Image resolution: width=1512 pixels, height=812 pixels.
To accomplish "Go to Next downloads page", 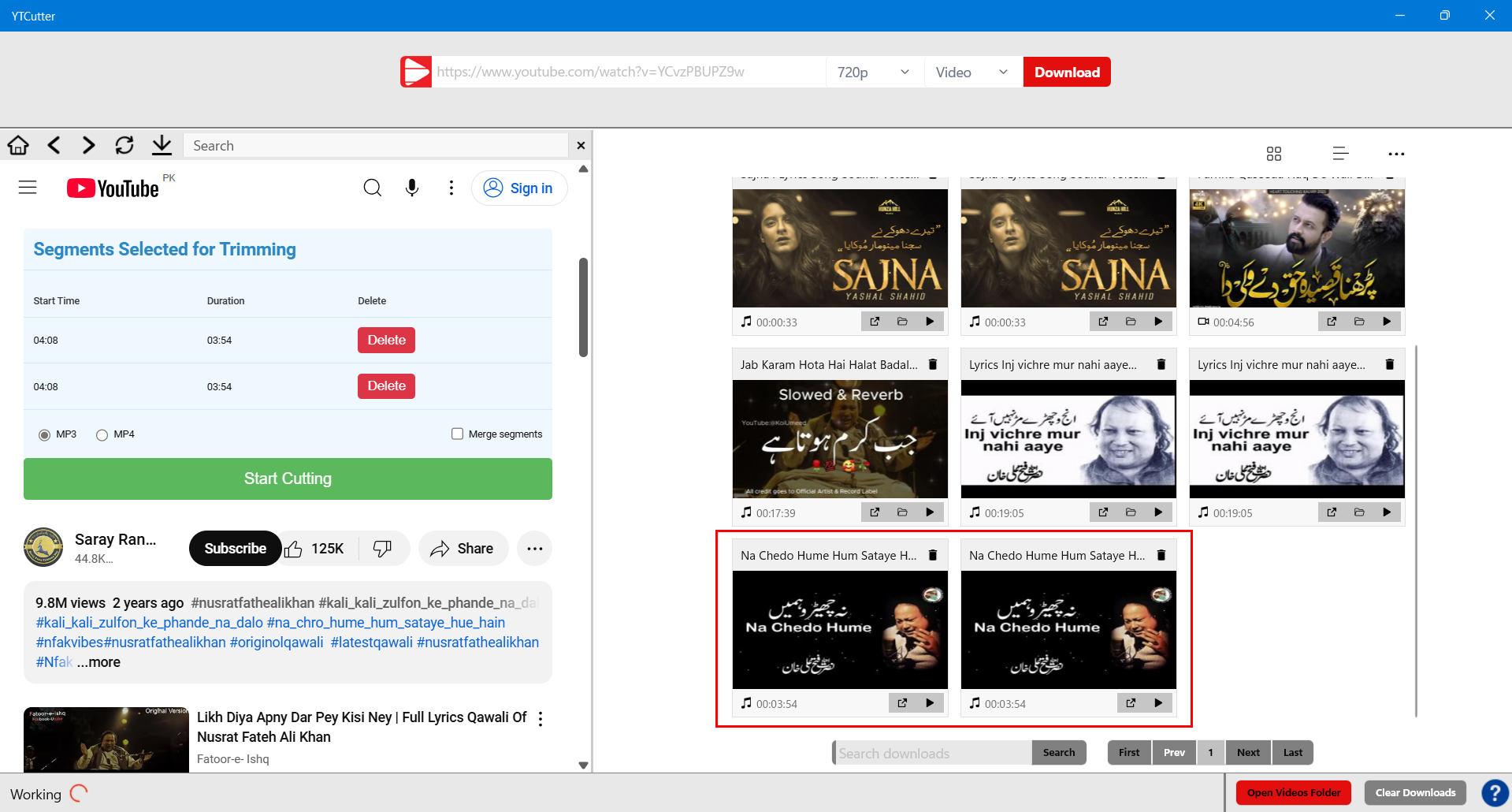I will coord(1248,753).
